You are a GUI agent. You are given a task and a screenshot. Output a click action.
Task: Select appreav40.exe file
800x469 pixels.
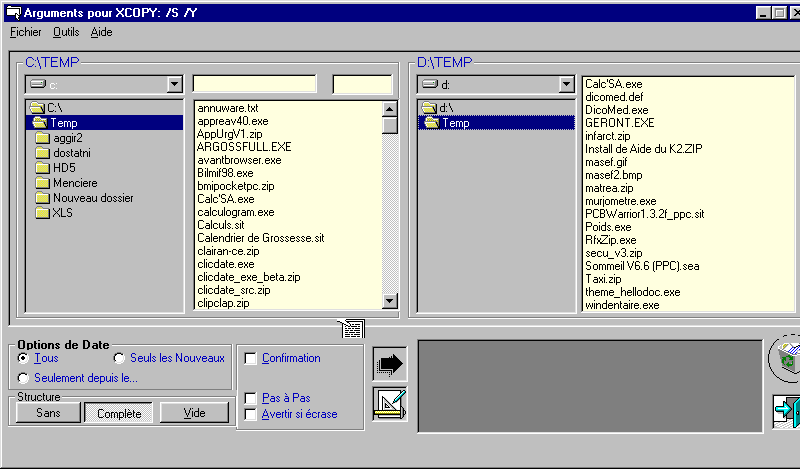coord(233,121)
